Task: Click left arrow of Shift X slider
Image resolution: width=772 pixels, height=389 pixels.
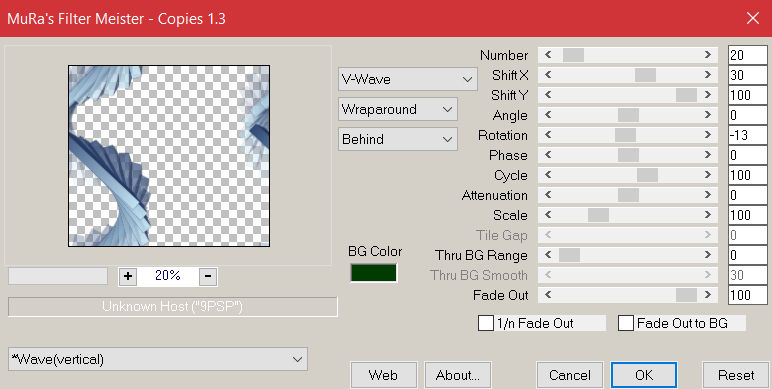Action: (x=548, y=75)
